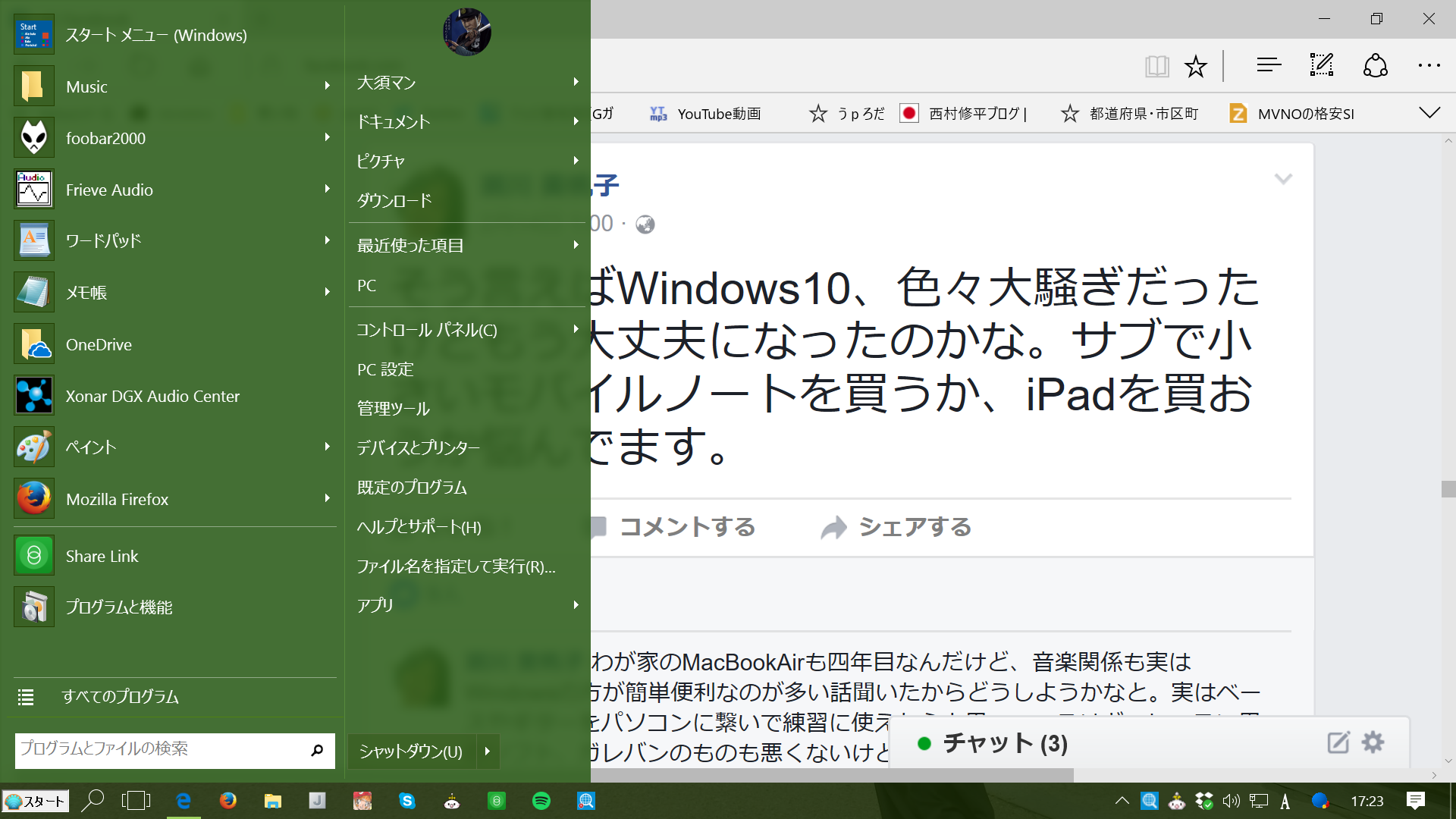Screen dimensions: 1456x819
Task: Expand the favorites bar overflow chevron
Action: tap(1429, 113)
